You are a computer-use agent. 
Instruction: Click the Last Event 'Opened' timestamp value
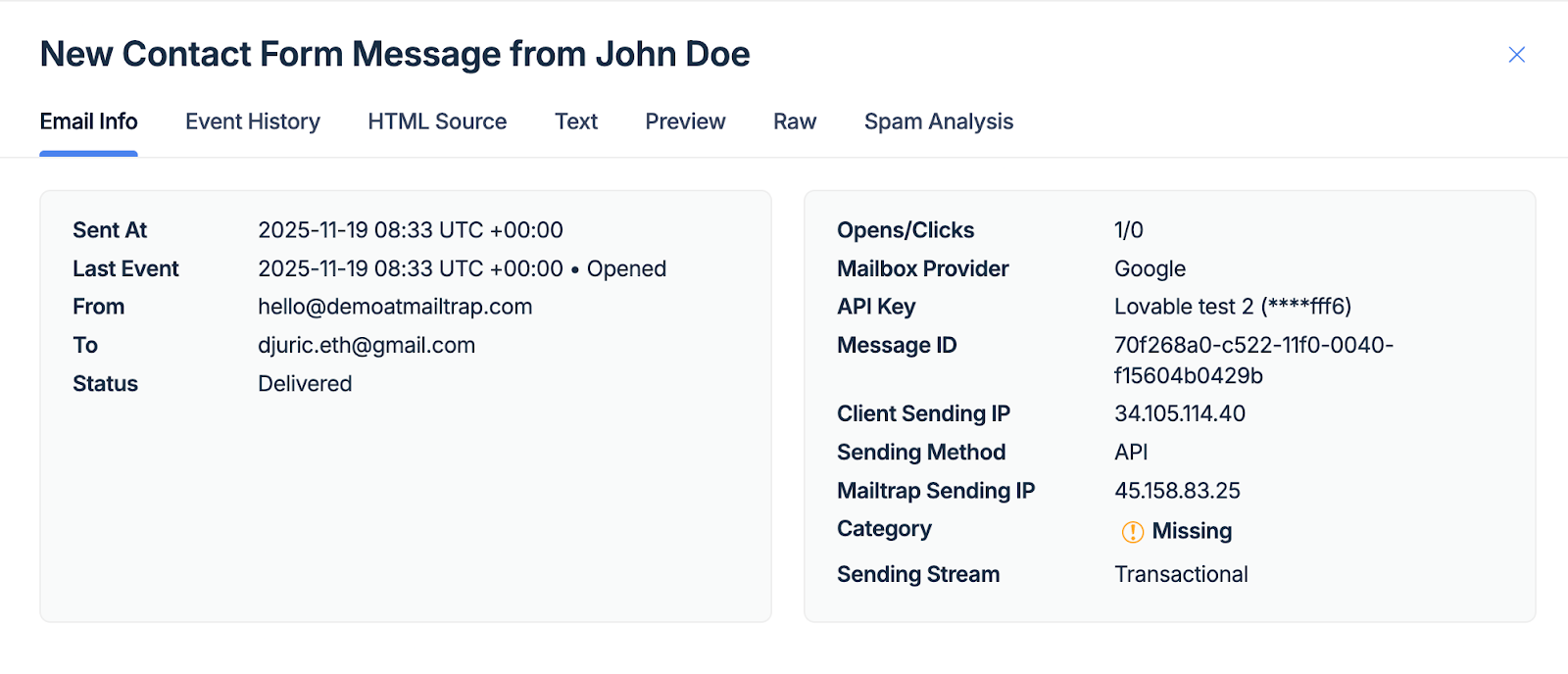point(462,268)
